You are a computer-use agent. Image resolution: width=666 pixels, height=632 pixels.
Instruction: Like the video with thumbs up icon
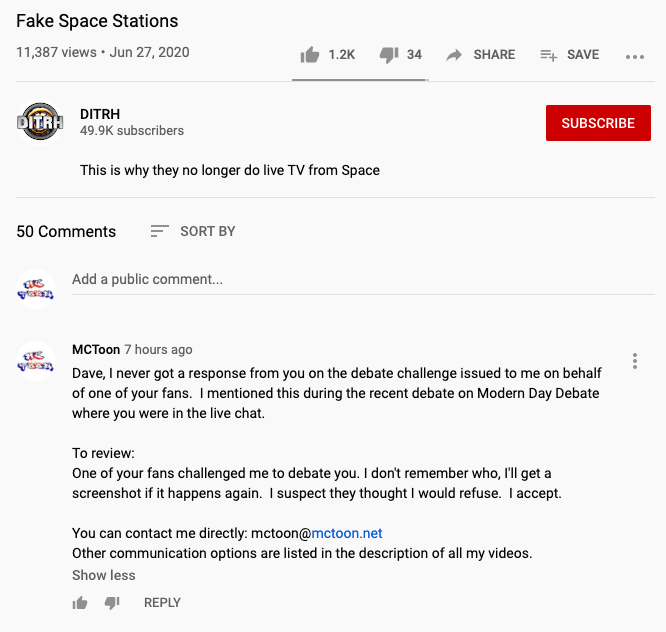[x=310, y=55]
